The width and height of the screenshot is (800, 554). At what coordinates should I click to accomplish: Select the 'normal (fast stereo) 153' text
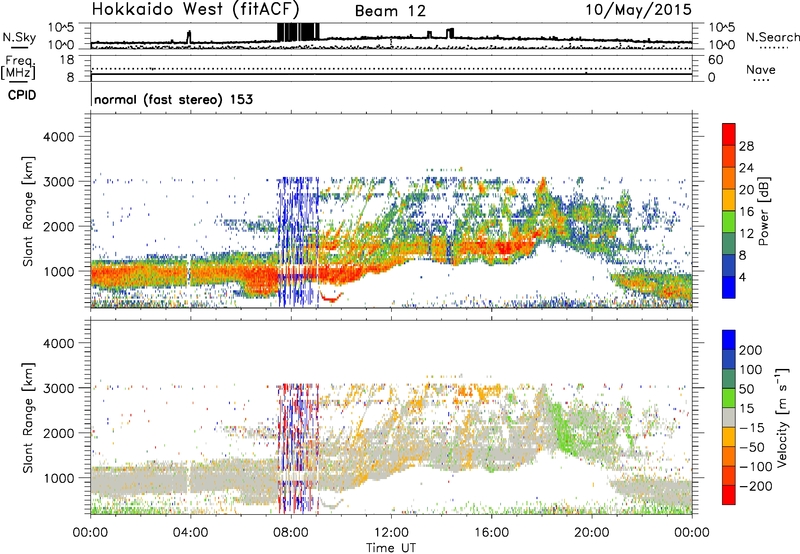click(x=173, y=99)
